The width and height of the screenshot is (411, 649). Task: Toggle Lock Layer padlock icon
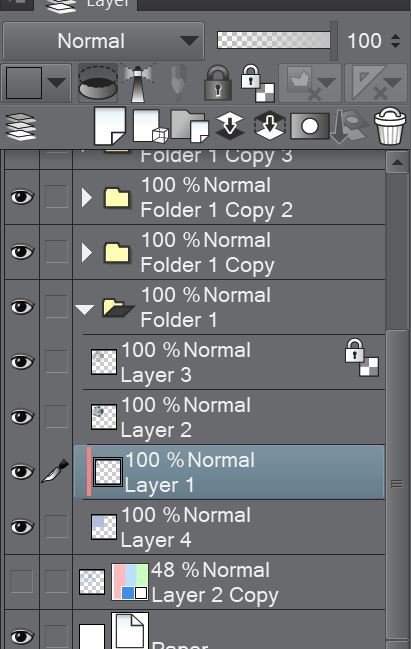(218, 82)
